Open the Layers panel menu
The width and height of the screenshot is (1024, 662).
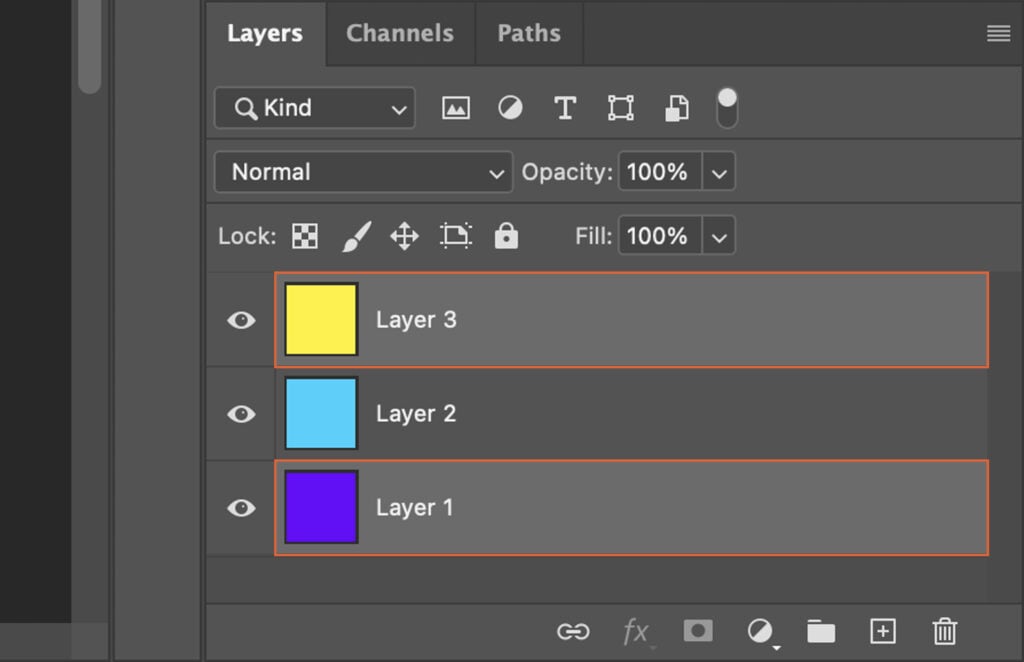pyautogui.click(x=998, y=33)
